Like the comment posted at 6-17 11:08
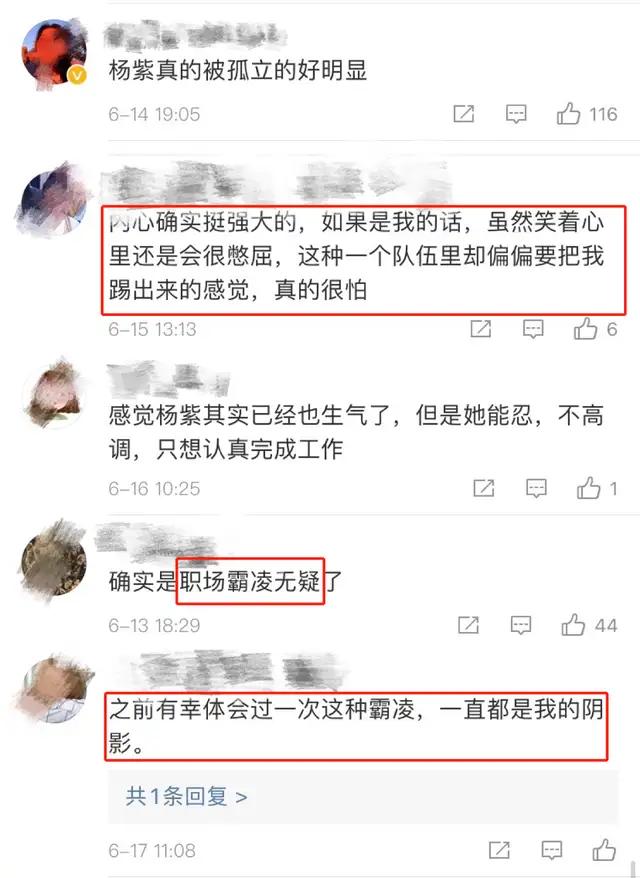The width and height of the screenshot is (640, 878). [604, 850]
